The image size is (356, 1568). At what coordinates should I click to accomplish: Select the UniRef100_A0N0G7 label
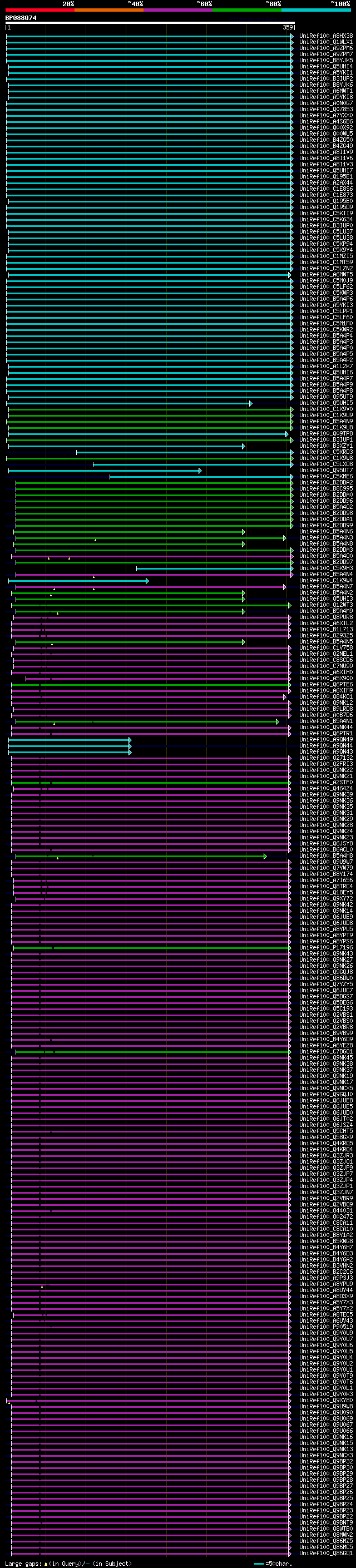pyautogui.click(x=325, y=103)
